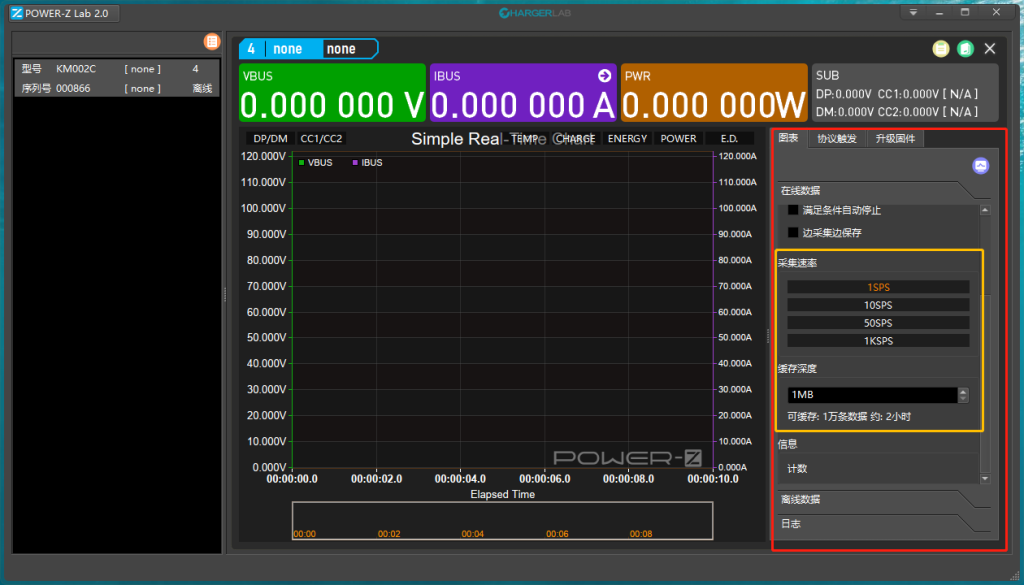
Task: Click the settings panel scrollbar down arrow
Action: (x=985, y=479)
